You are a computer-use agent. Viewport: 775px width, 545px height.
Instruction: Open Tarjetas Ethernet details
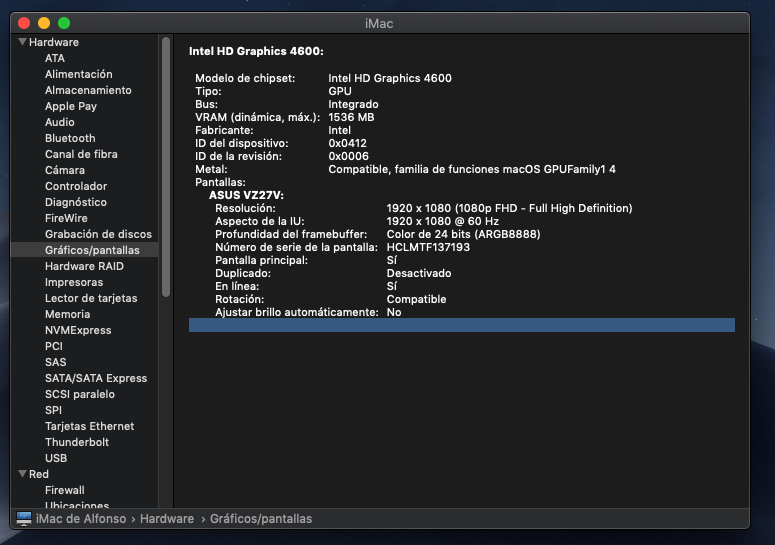(x=89, y=426)
